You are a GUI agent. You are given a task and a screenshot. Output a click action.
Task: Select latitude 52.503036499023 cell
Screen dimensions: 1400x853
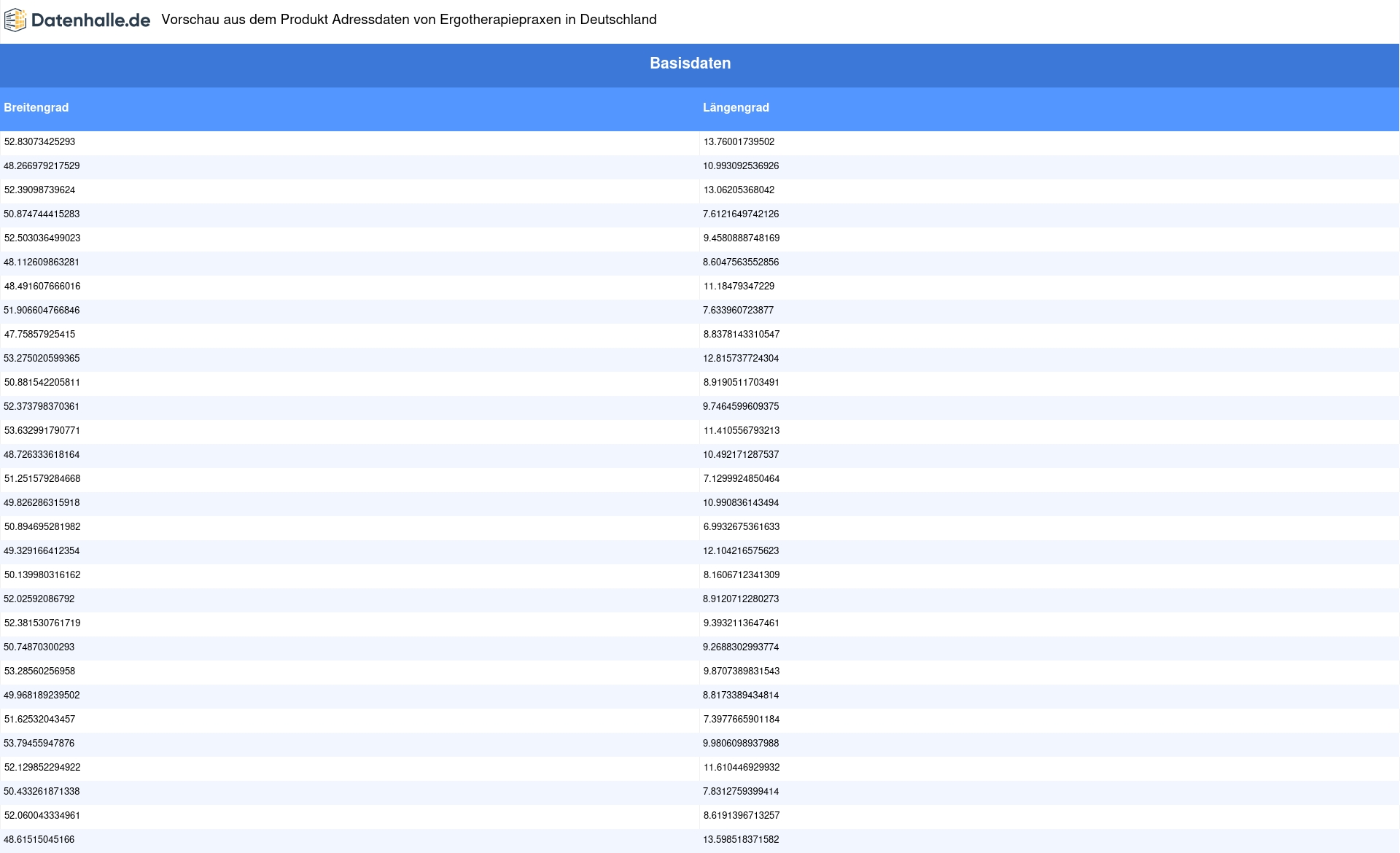point(42,238)
